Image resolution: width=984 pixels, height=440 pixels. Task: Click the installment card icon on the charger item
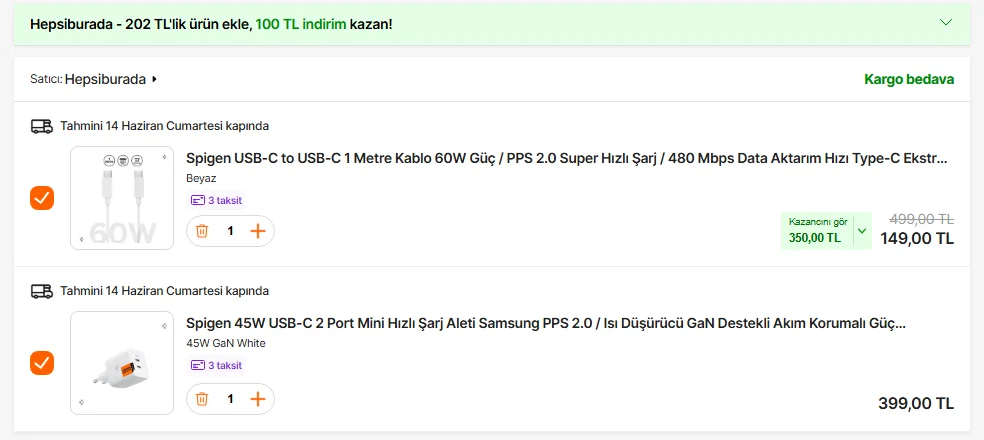click(197, 365)
